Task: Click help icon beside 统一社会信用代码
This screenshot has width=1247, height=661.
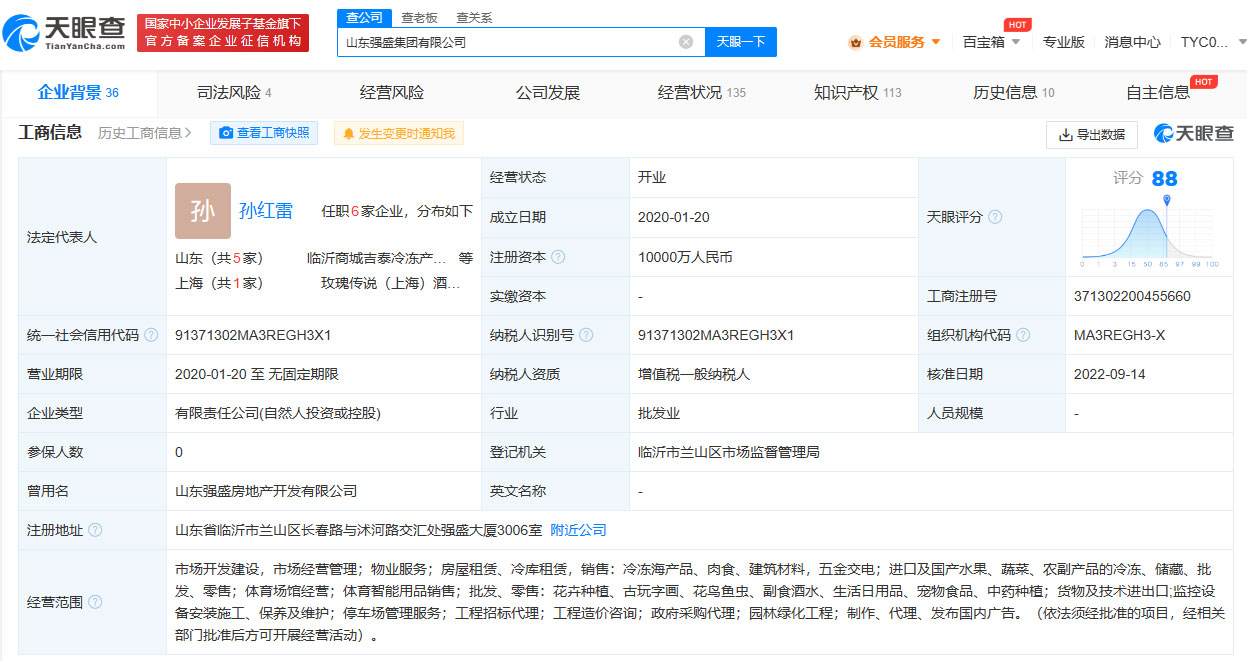Action: (151, 335)
